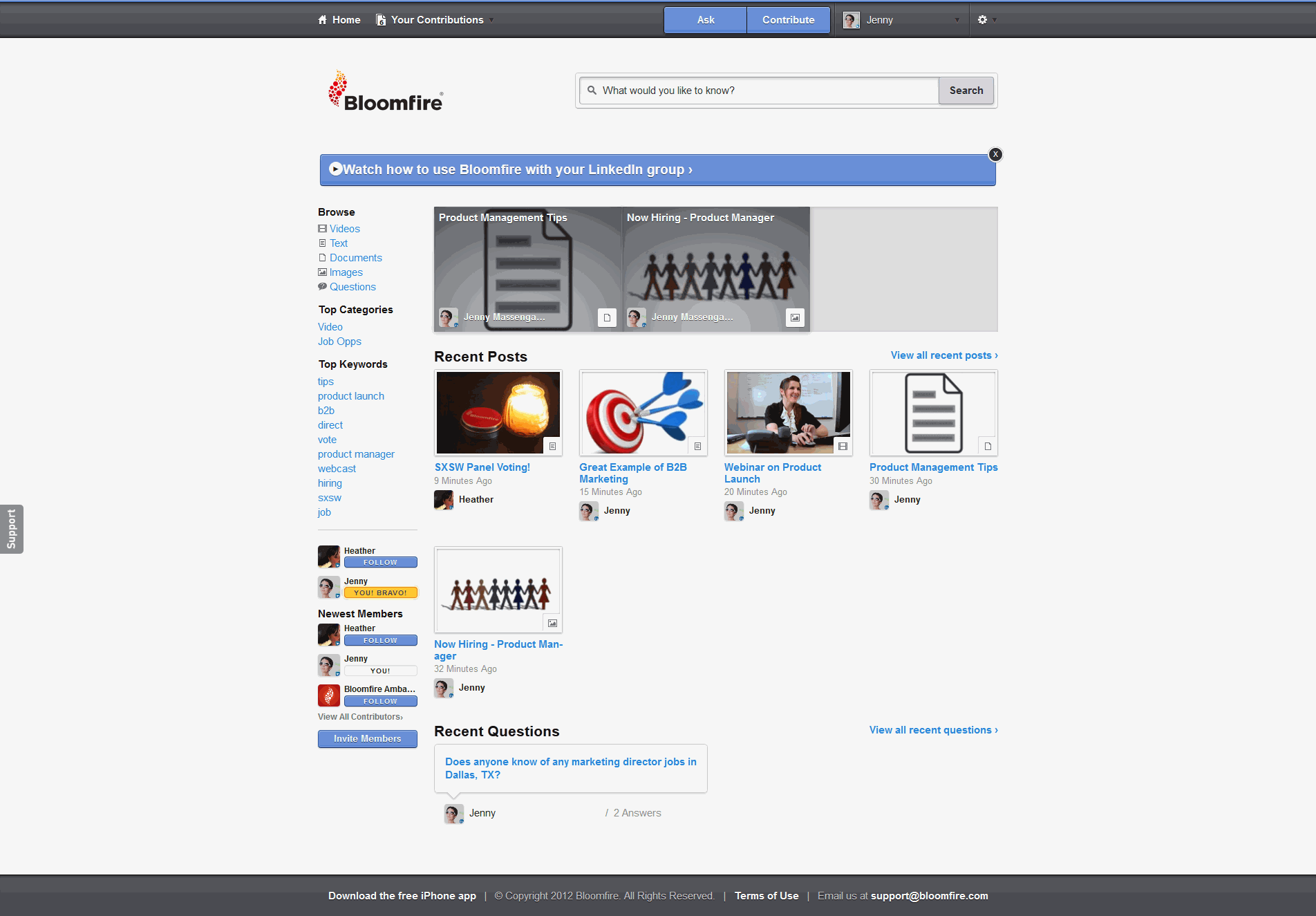Select the 'product launch' keyword

(351, 396)
